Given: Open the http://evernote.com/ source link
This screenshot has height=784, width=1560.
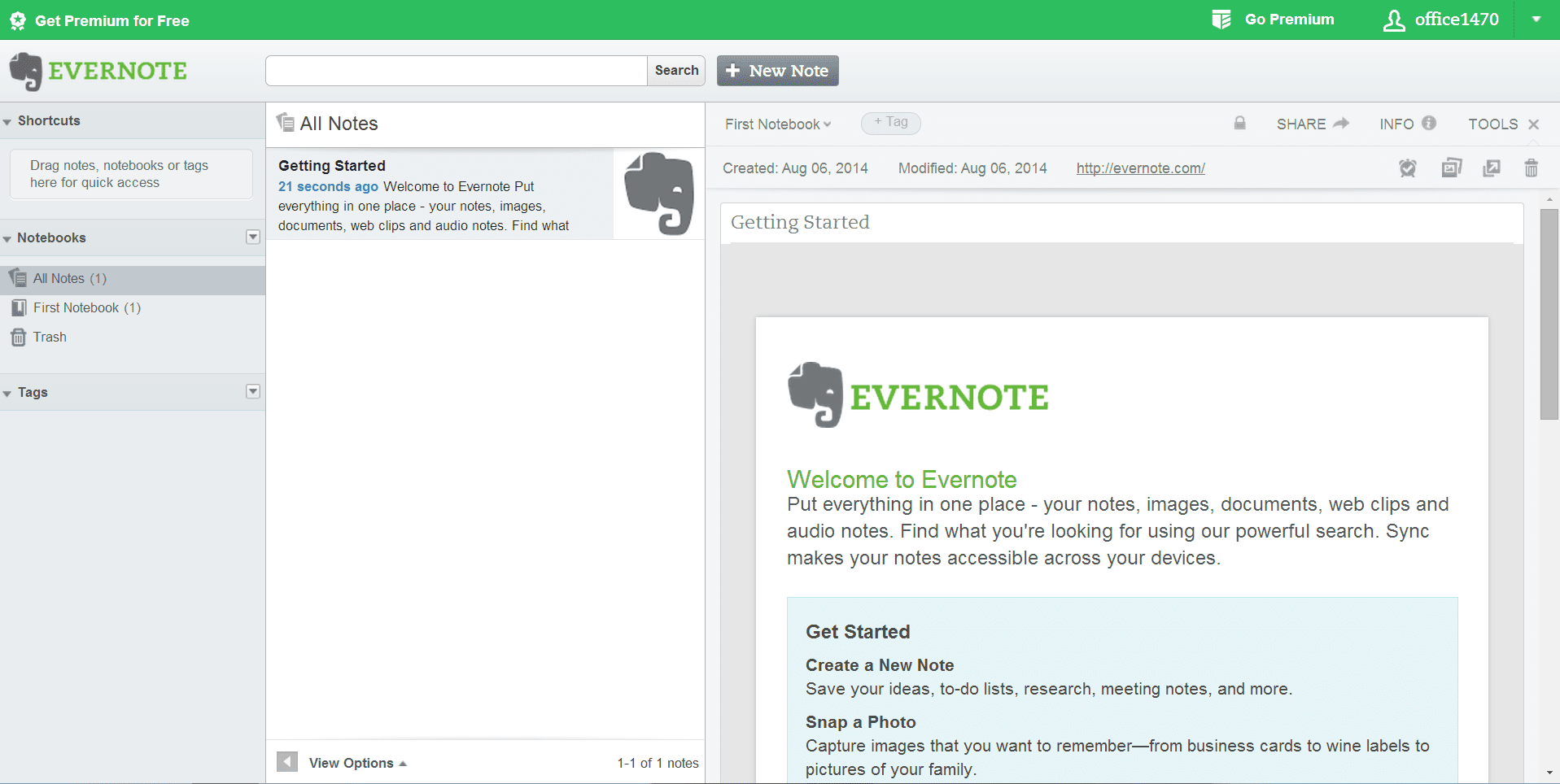Looking at the screenshot, I should (x=1140, y=168).
